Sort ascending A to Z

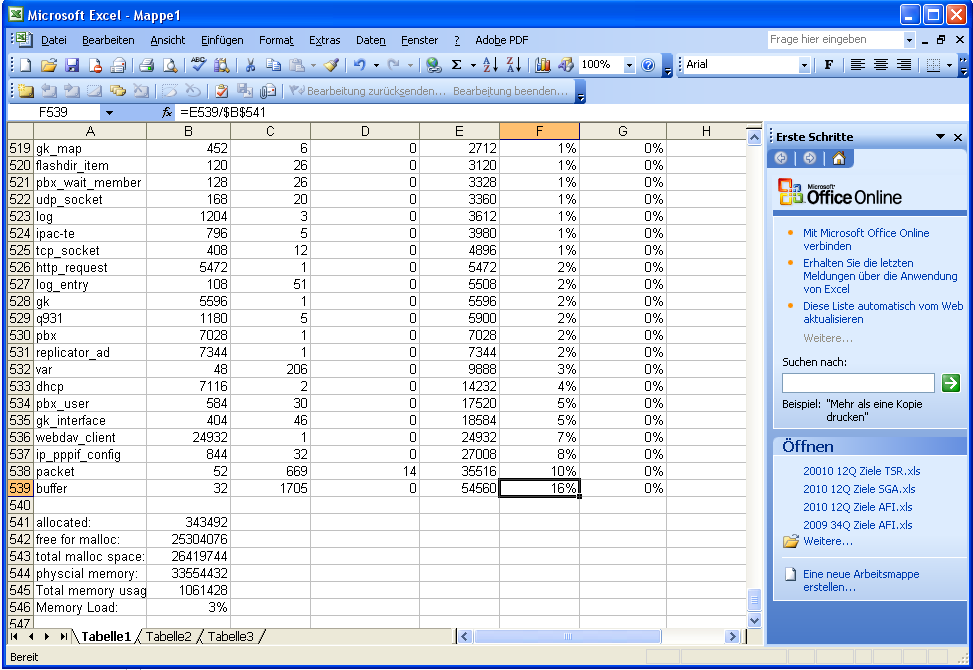[490, 65]
